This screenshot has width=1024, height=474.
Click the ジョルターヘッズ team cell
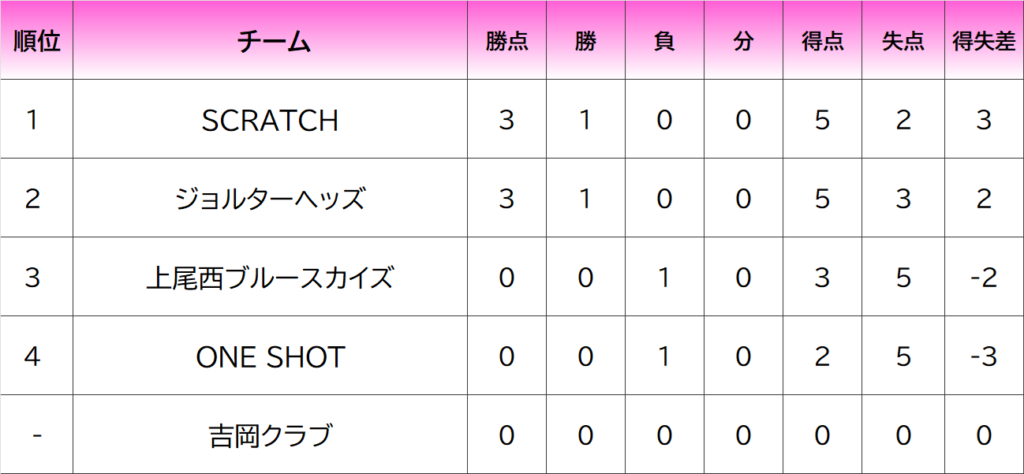pos(270,198)
